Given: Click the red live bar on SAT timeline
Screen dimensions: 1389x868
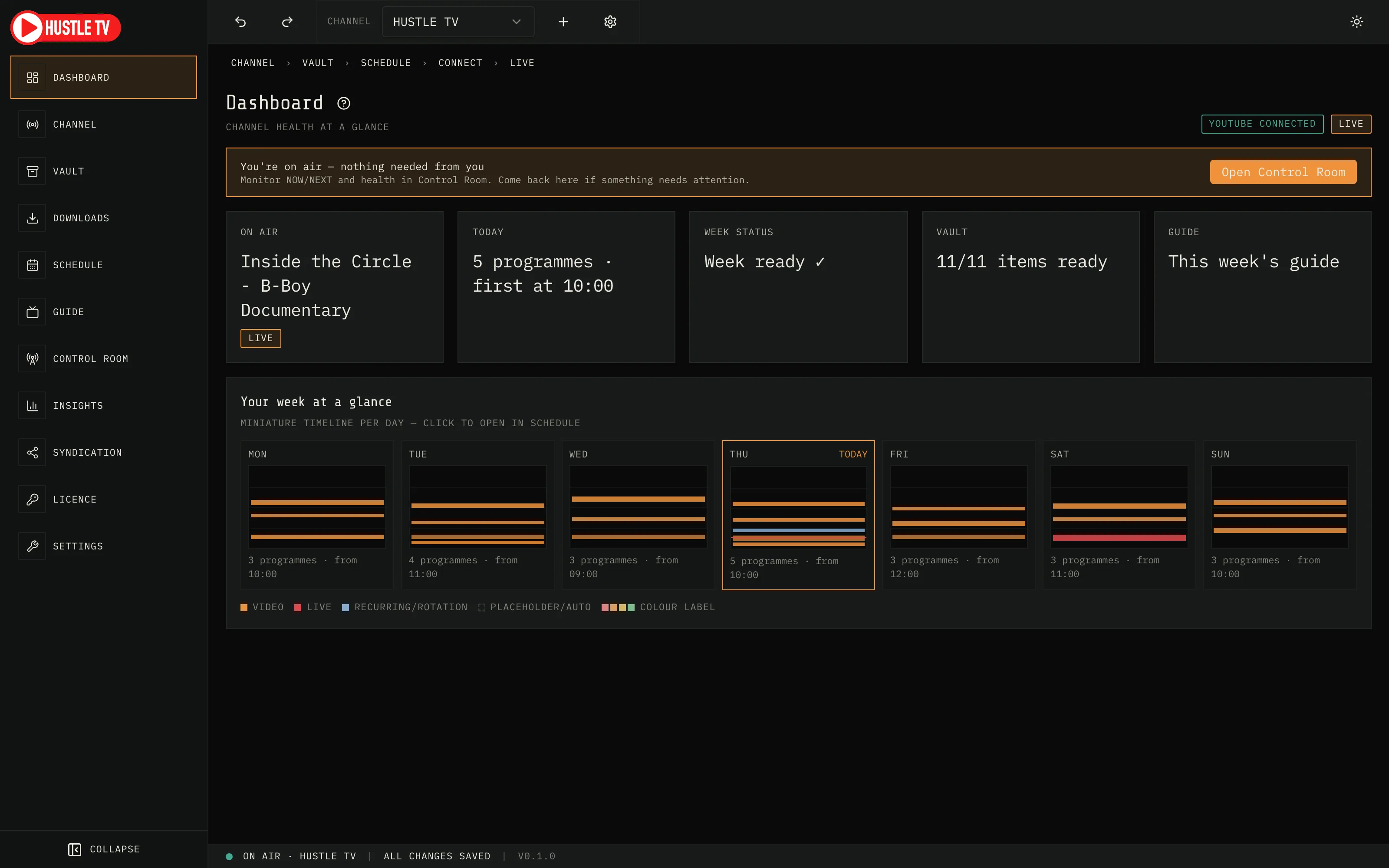Looking at the screenshot, I should 1119,538.
